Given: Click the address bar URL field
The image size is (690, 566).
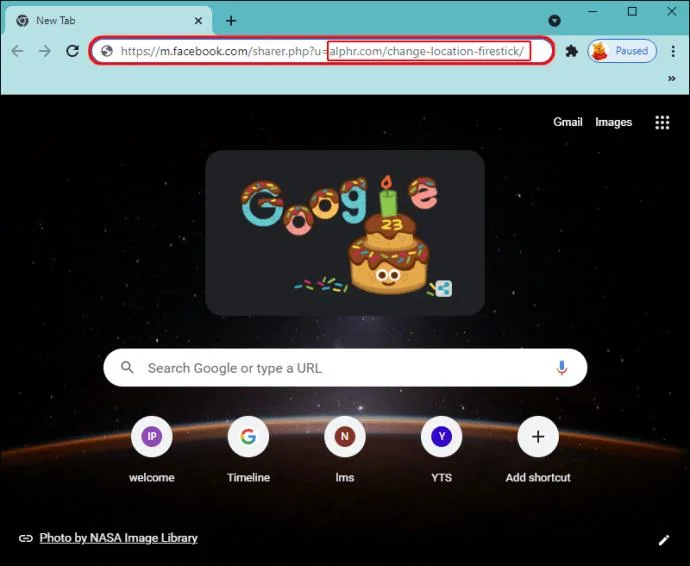Looking at the screenshot, I should click(x=321, y=51).
